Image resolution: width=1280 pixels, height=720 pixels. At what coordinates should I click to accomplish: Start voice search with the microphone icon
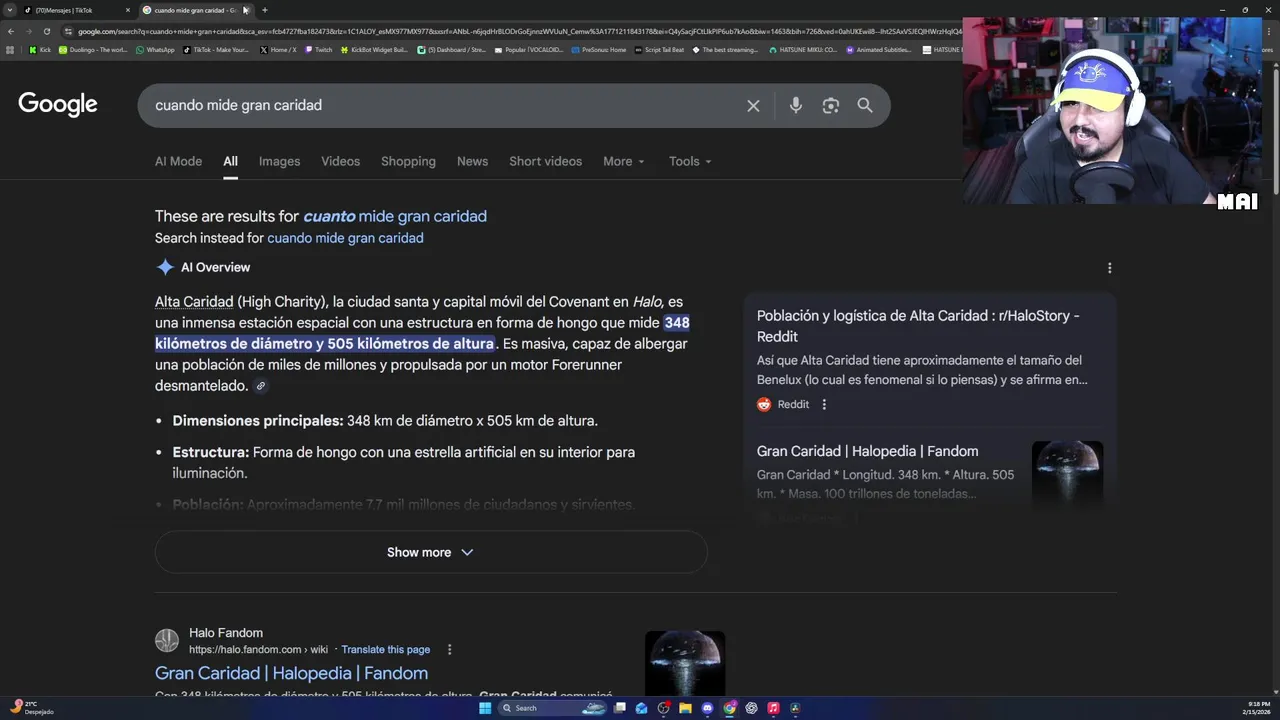(795, 106)
